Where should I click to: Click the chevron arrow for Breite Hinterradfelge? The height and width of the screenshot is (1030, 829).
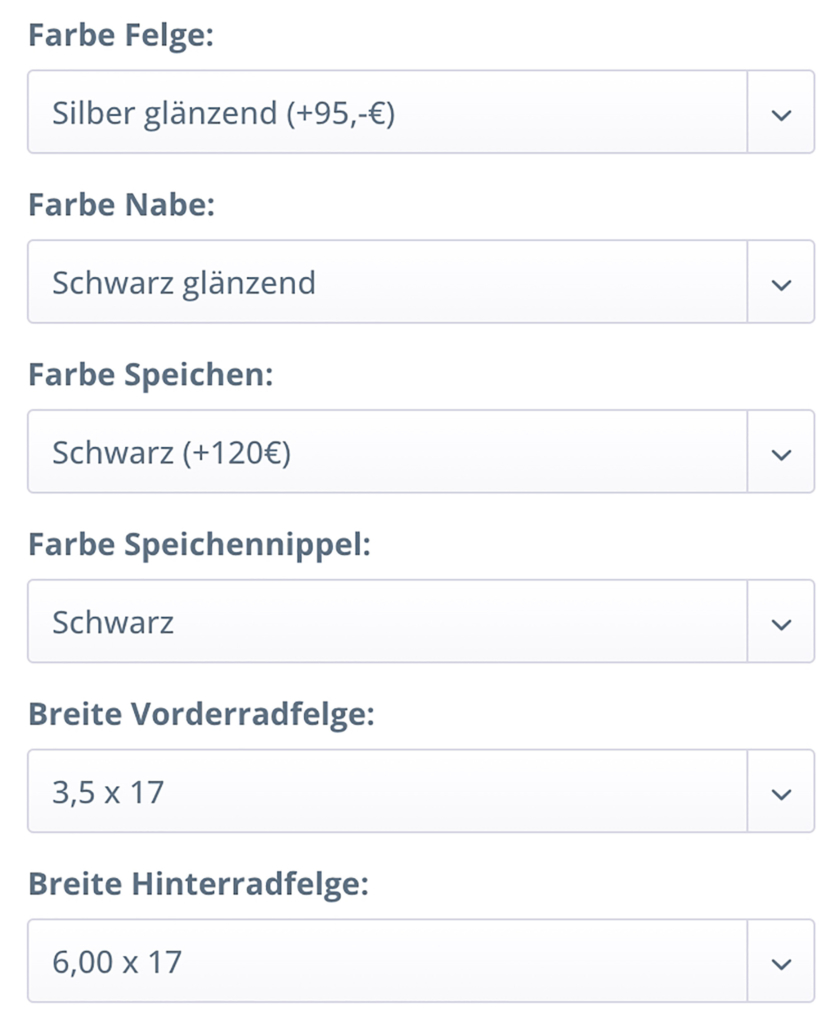781,963
